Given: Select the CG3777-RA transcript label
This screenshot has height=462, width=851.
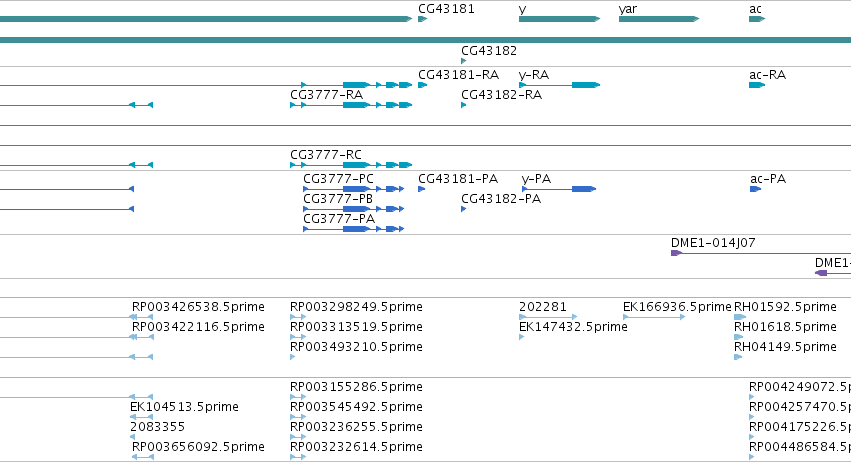Looking at the screenshot, I should click(x=326, y=94).
